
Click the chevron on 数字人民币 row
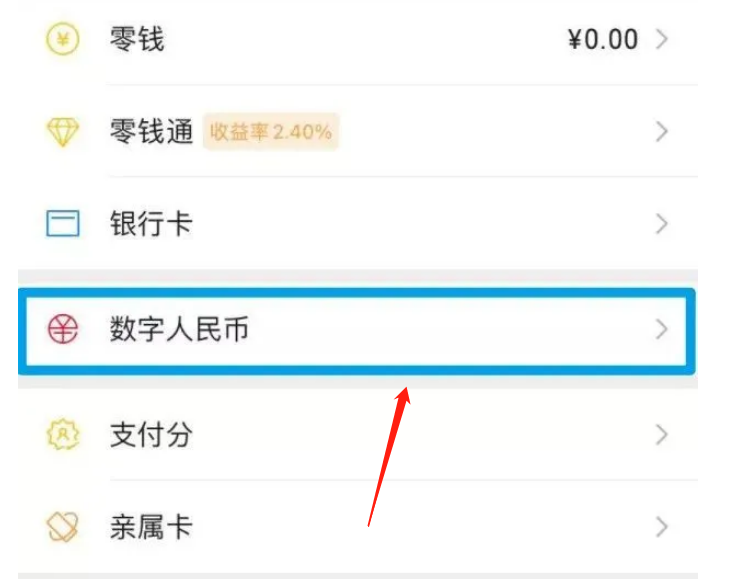661,329
